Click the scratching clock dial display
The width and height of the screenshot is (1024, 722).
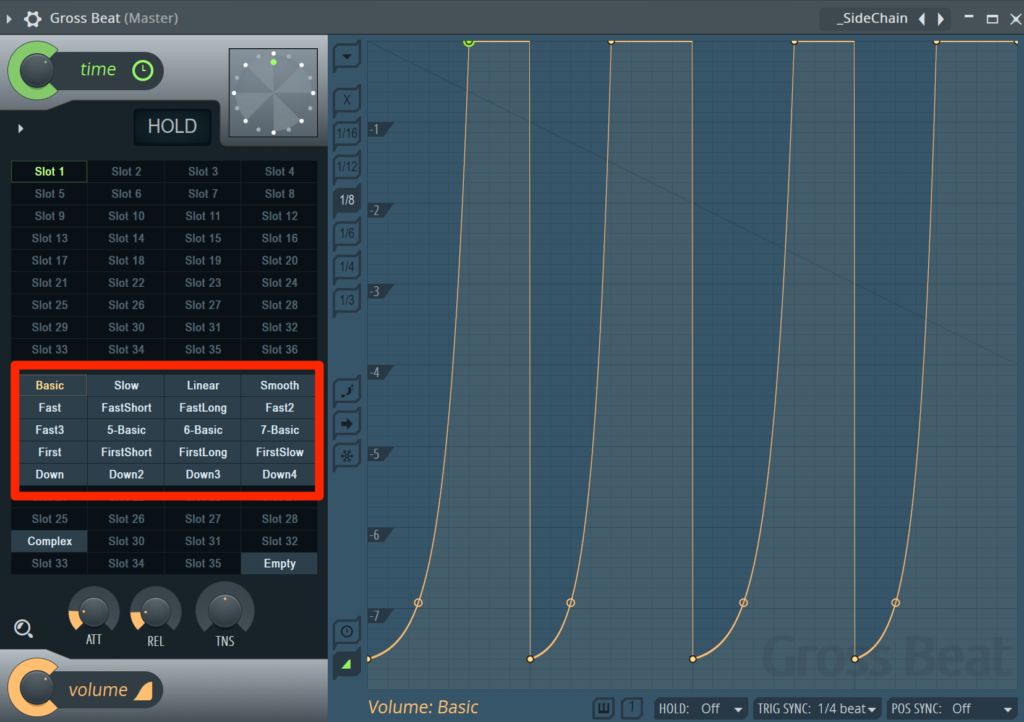tap(273, 92)
